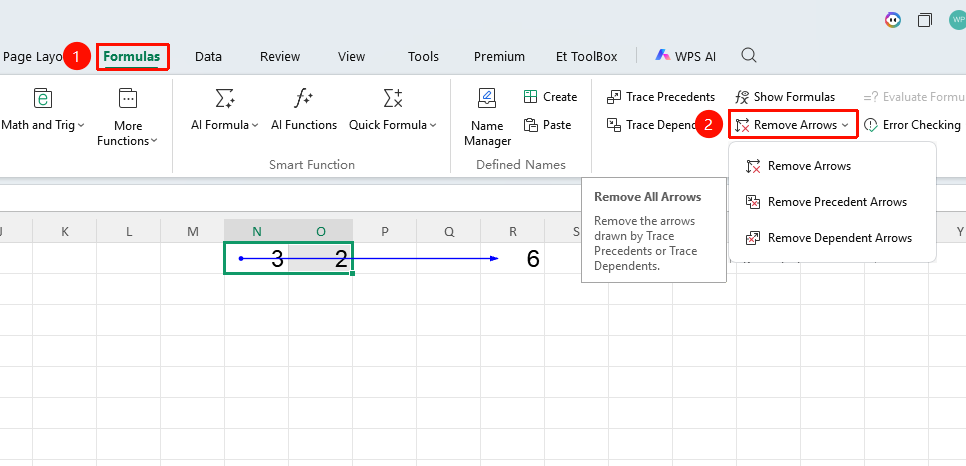The width and height of the screenshot is (966, 466).
Task: Click the Create grid icon
Action: pos(530,97)
